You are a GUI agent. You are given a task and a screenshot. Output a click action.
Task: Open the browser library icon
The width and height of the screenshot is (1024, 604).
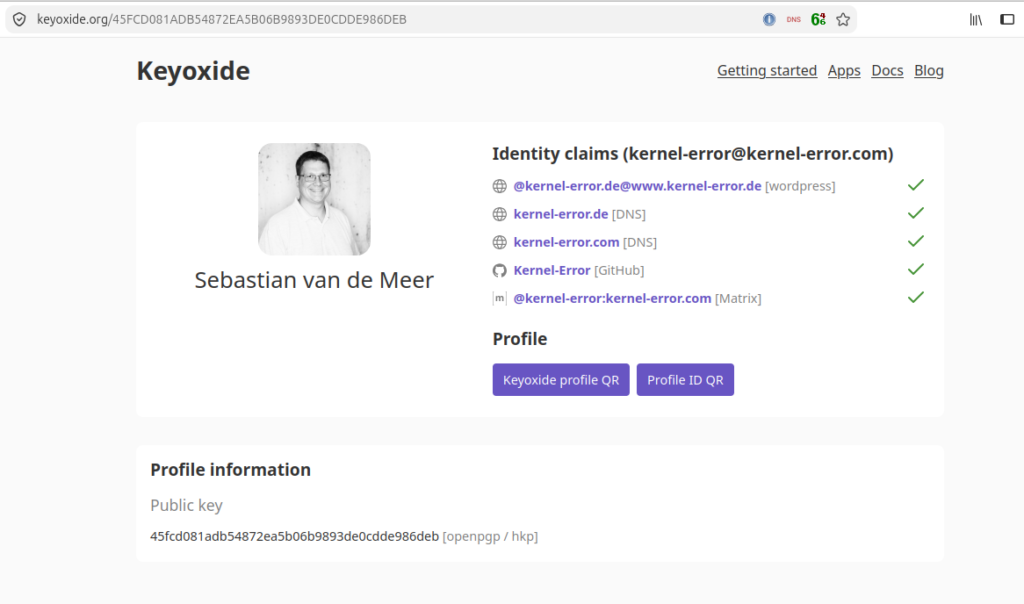click(x=976, y=20)
